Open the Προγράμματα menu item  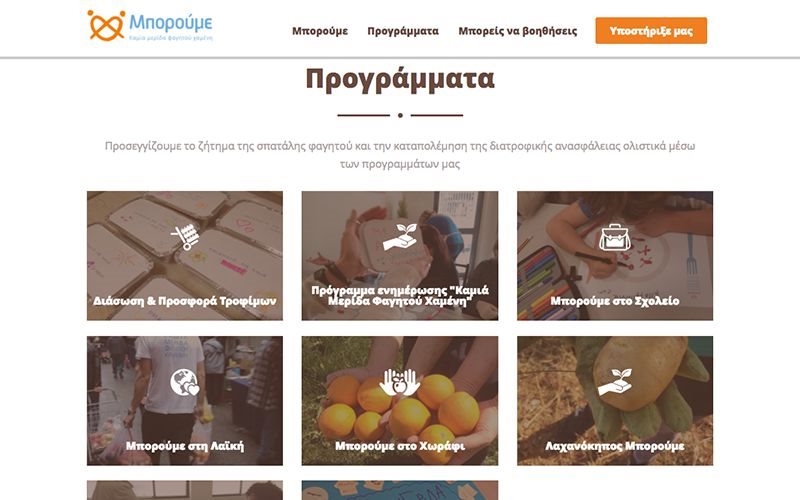(x=403, y=31)
